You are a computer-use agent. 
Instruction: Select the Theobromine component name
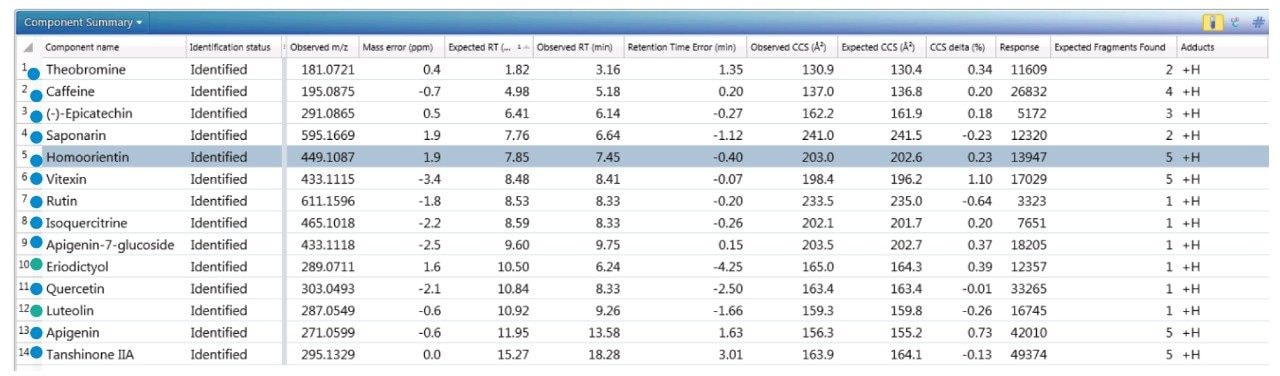[x=85, y=69]
